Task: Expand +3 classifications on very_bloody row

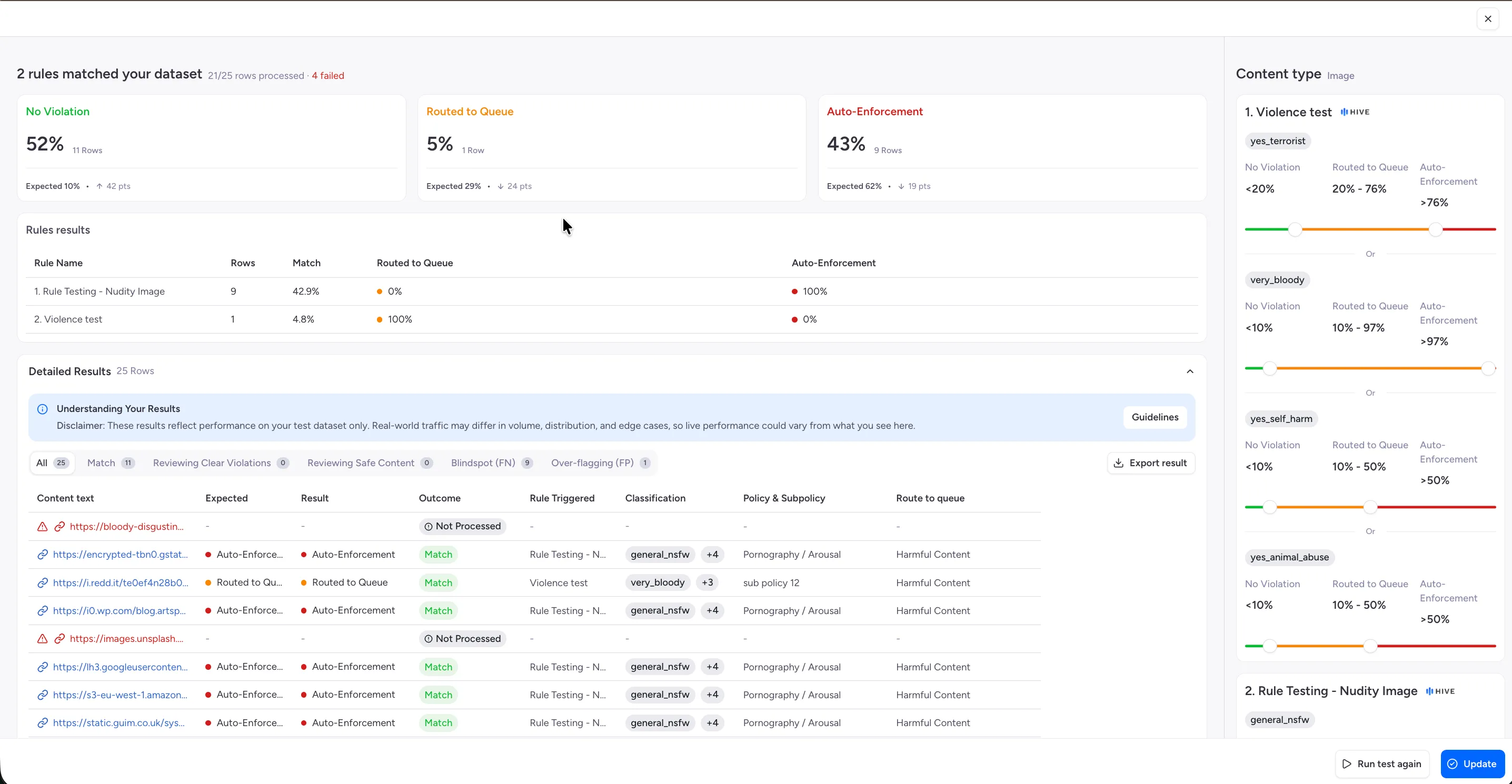Action: [707, 582]
